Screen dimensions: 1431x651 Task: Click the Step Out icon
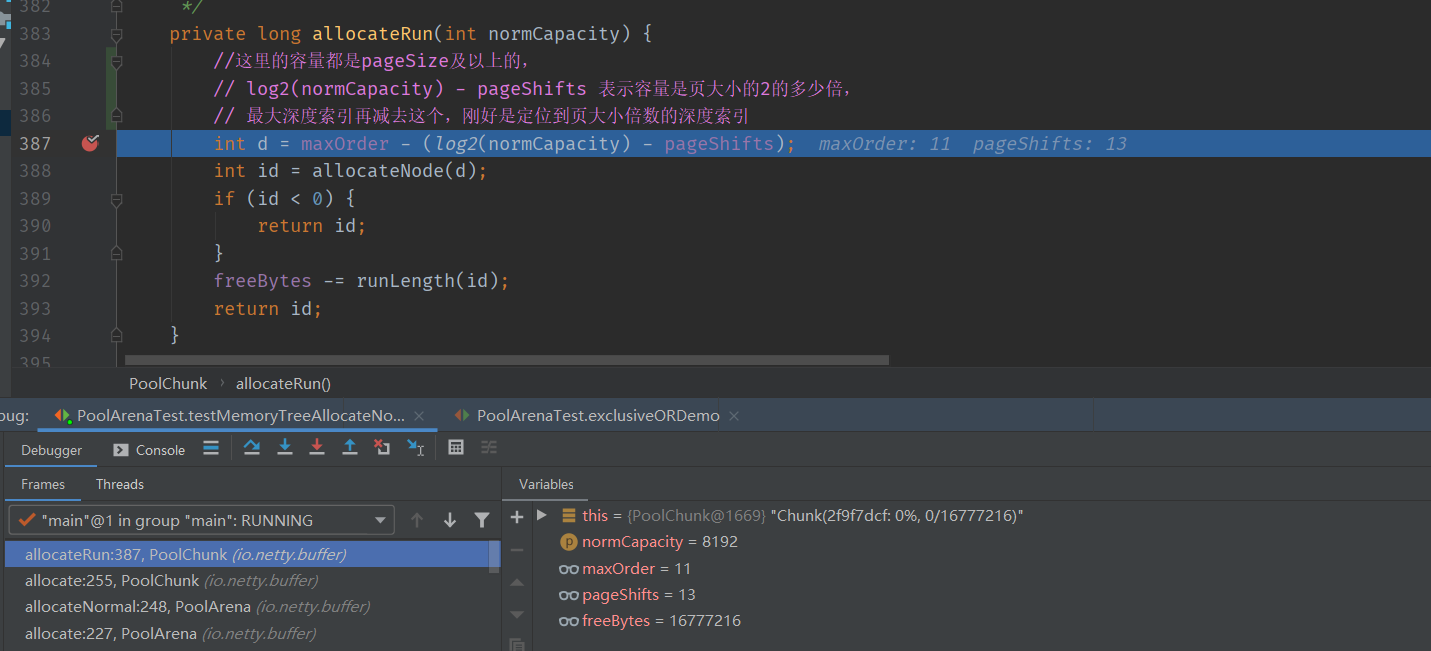[350, 448]
